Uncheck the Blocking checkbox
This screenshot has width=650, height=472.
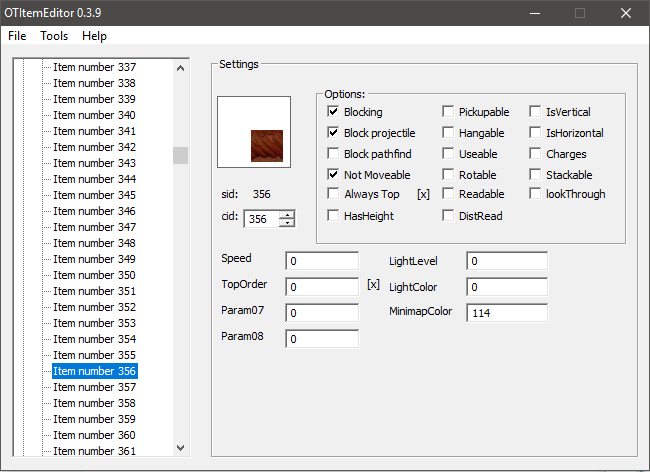click(333, 111)
